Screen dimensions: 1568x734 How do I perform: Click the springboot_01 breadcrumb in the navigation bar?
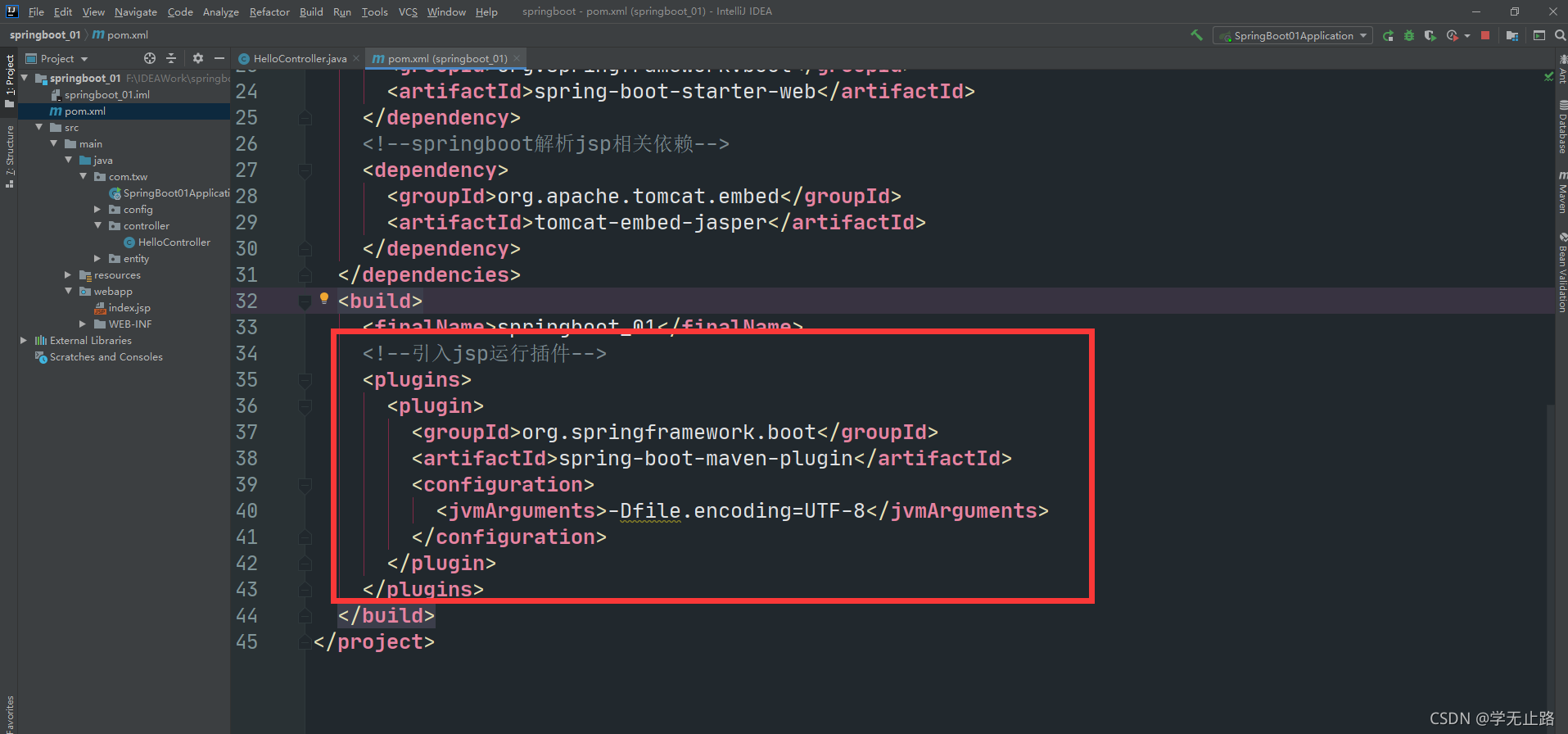click(45, 34)
